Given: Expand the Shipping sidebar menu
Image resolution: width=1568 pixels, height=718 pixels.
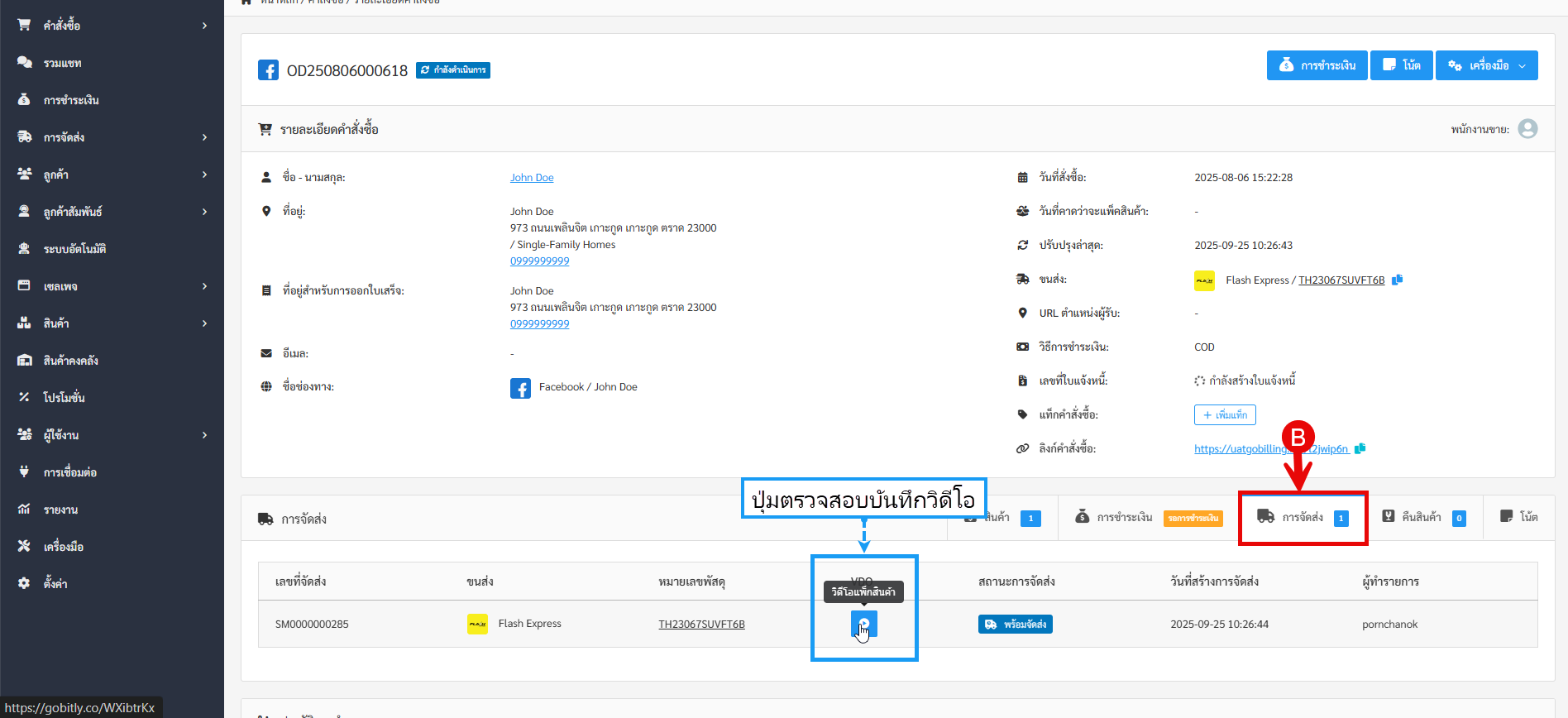Looking at the screenshot, I should tap(112, 137).
